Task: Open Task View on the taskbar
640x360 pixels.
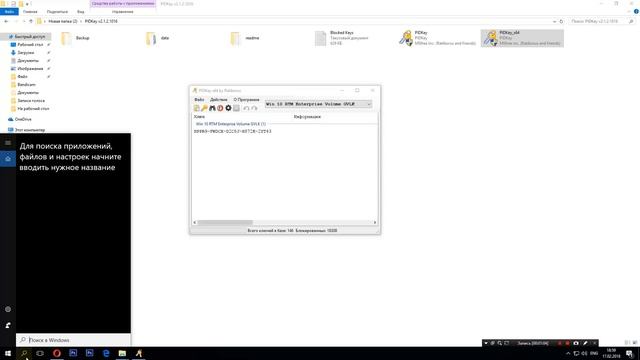Action: [40, 353]
